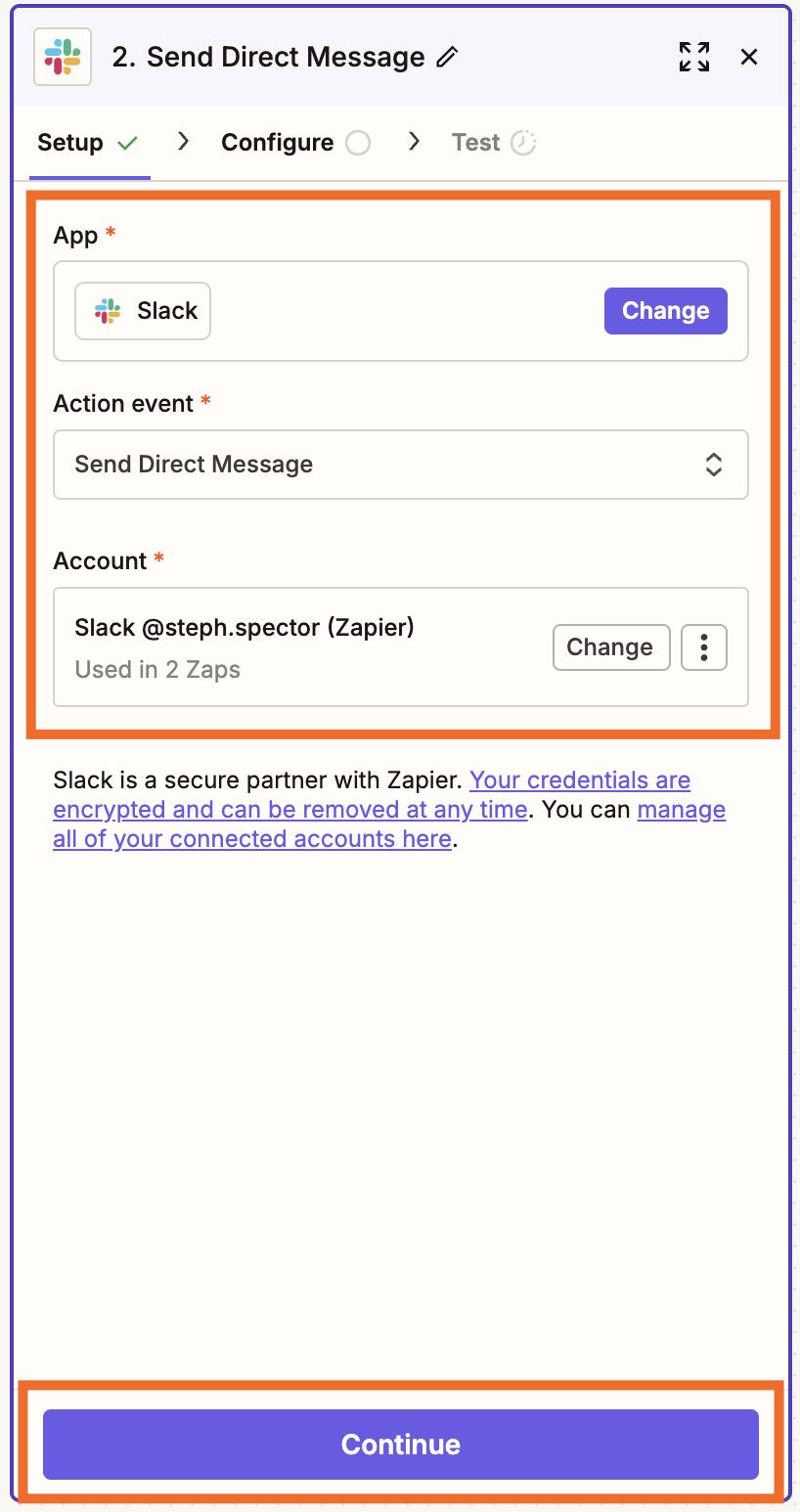Click the circle indicator beside Configure

pos(360,141)
